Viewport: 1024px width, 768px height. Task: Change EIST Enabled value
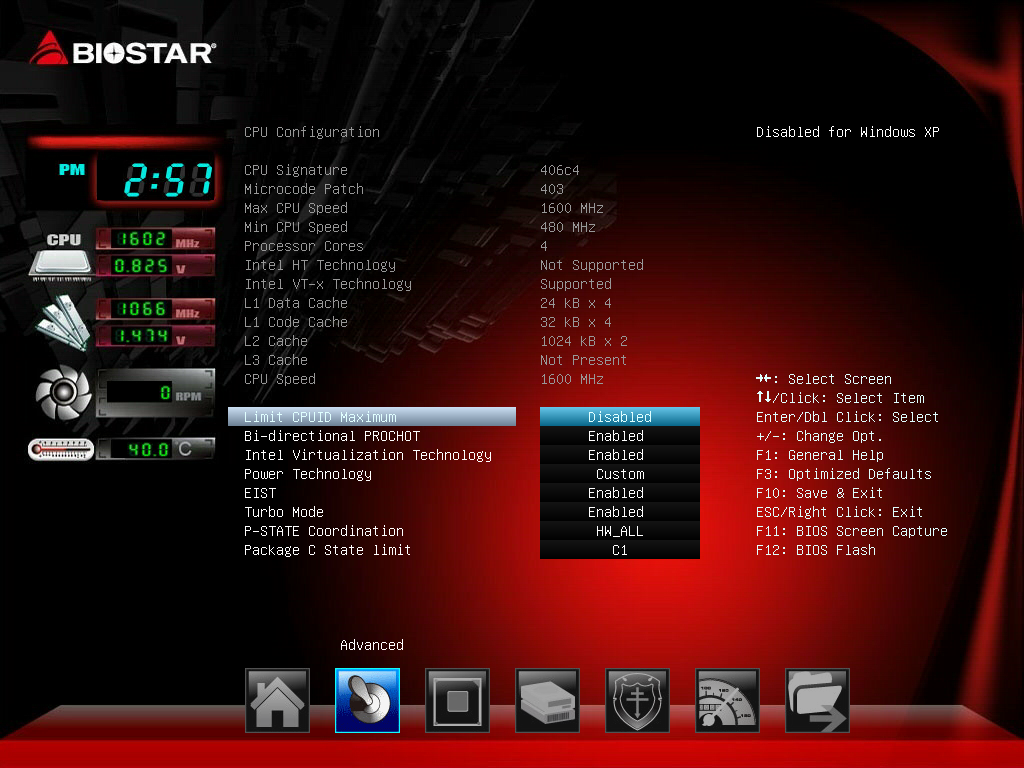pos(620,492)
